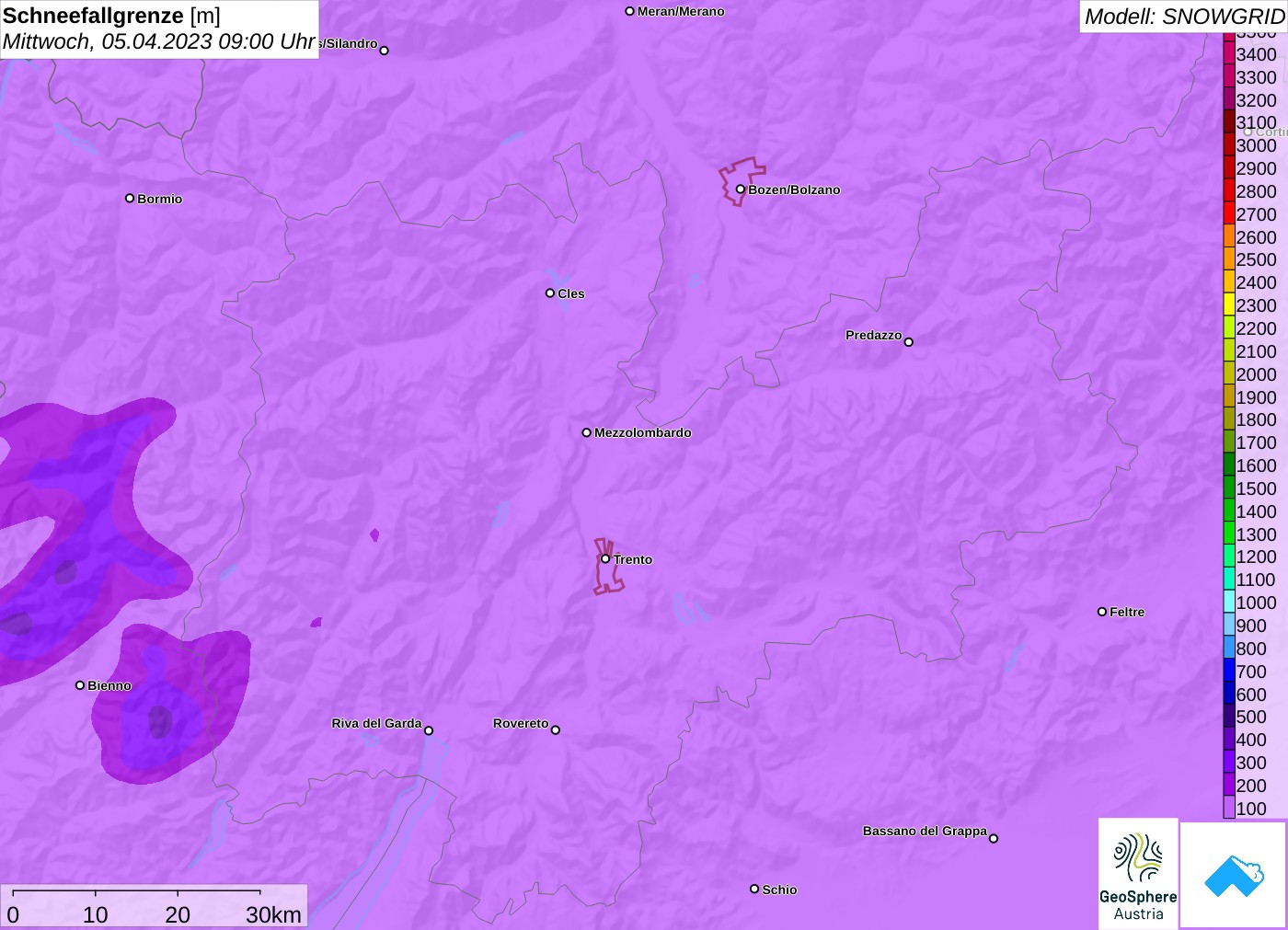Click the legend value "2000"

point(1256,374)
